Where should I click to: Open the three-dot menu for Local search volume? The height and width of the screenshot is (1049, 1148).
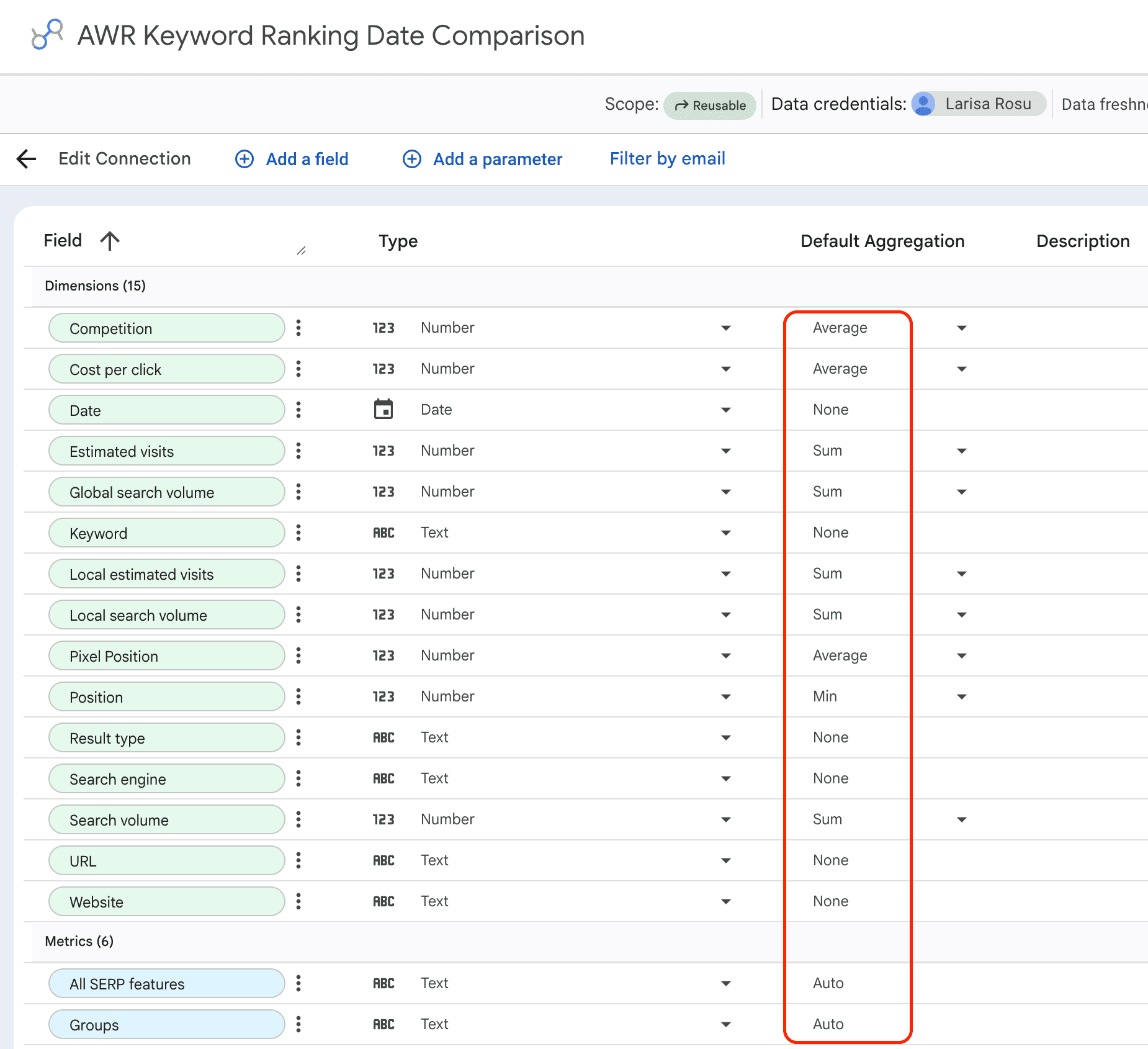point(298,615)
